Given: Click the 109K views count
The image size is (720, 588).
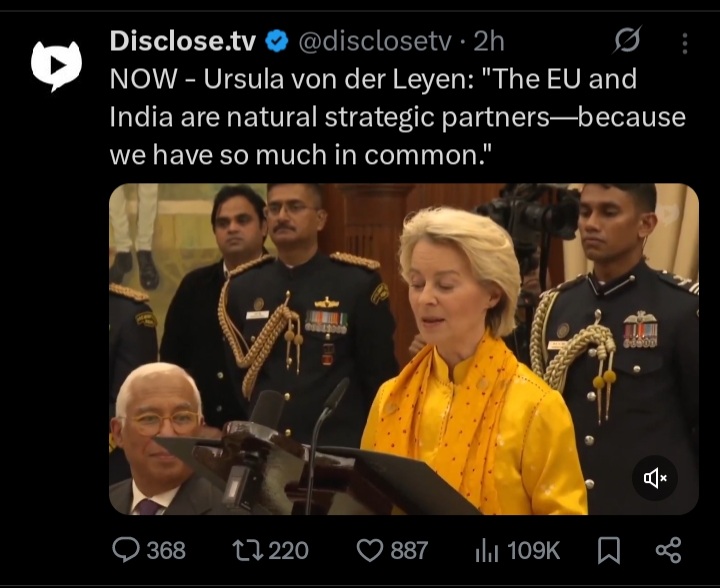Looking at the screenshot, I should click(534, 550).
